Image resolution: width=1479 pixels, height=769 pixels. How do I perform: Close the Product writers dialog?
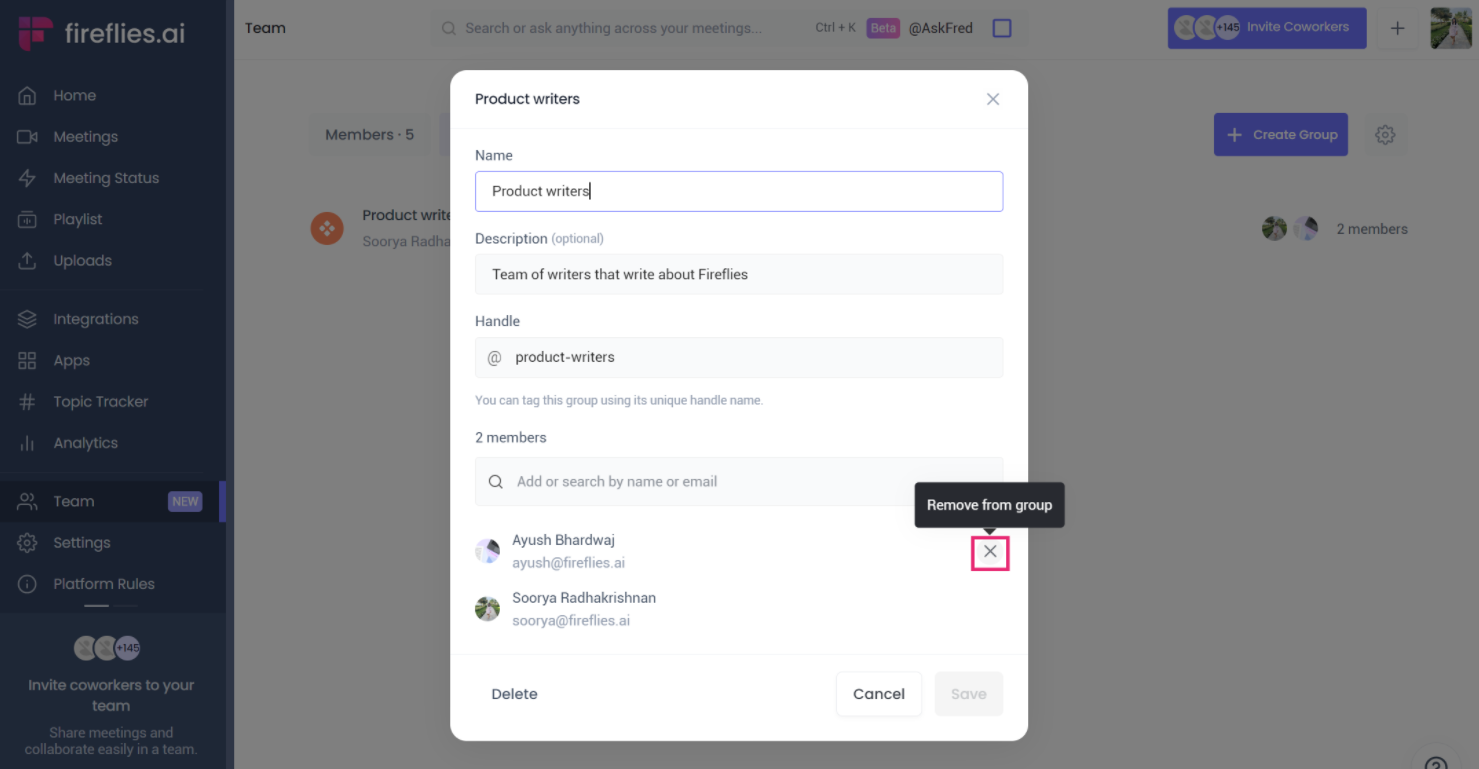992,99
